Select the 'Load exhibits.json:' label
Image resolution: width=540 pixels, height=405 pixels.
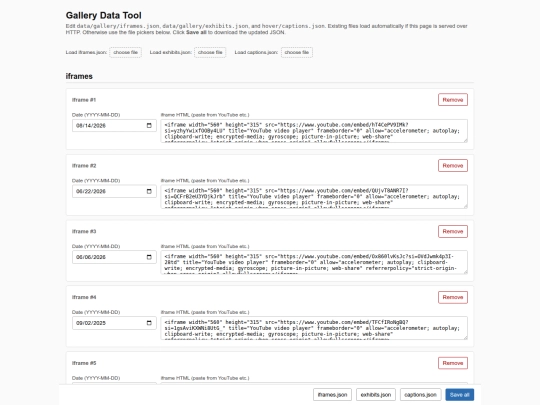(x=171, y=52)
